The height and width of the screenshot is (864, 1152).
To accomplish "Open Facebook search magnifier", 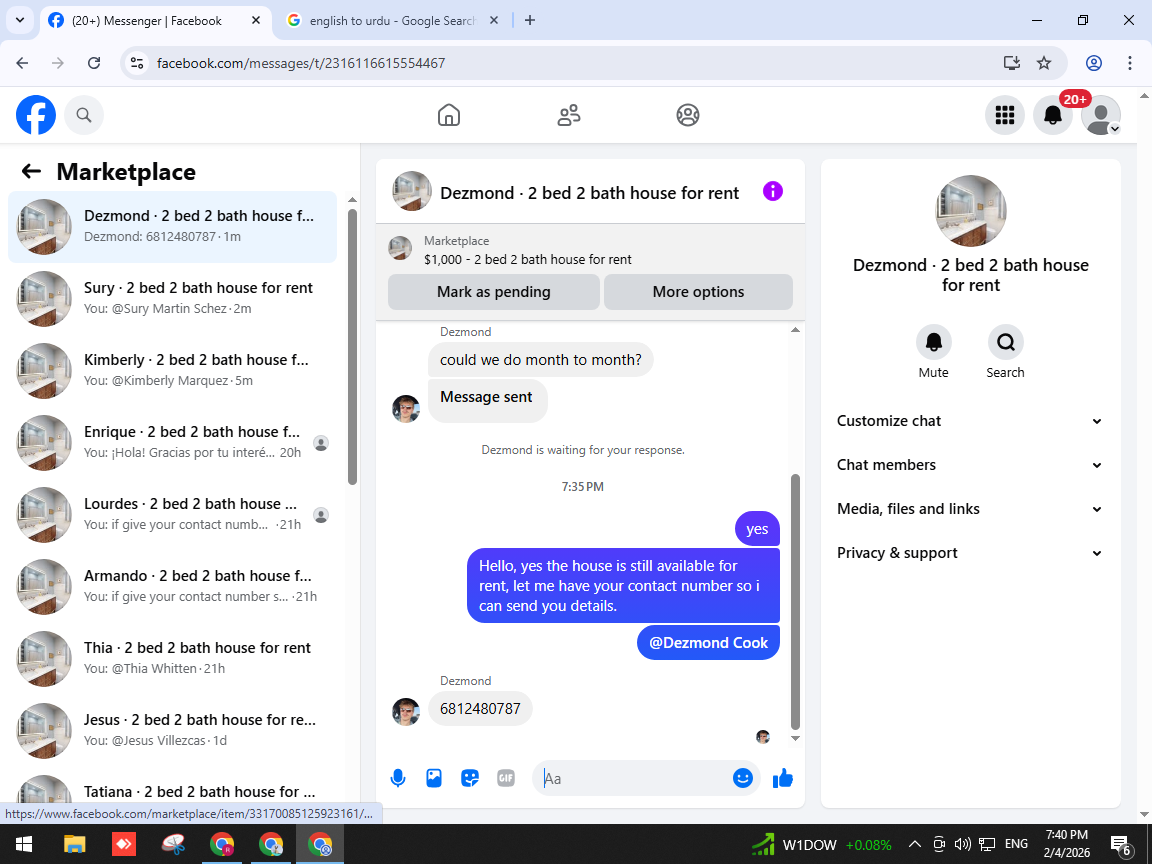I will (84, 115).
